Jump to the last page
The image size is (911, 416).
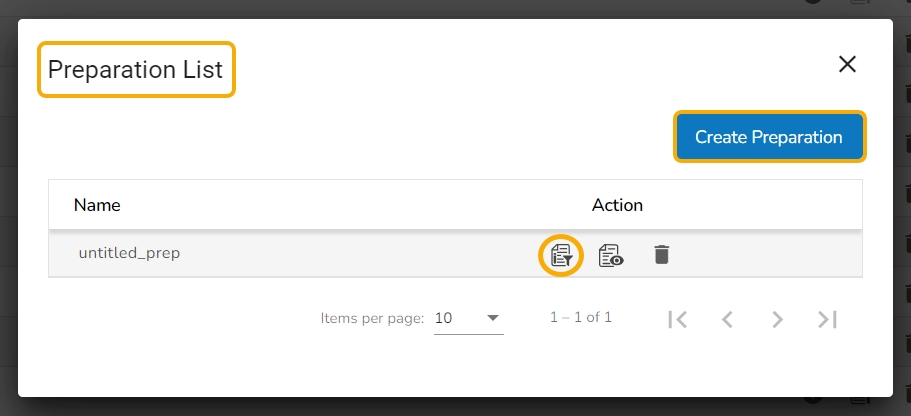(x=827, y=319)
